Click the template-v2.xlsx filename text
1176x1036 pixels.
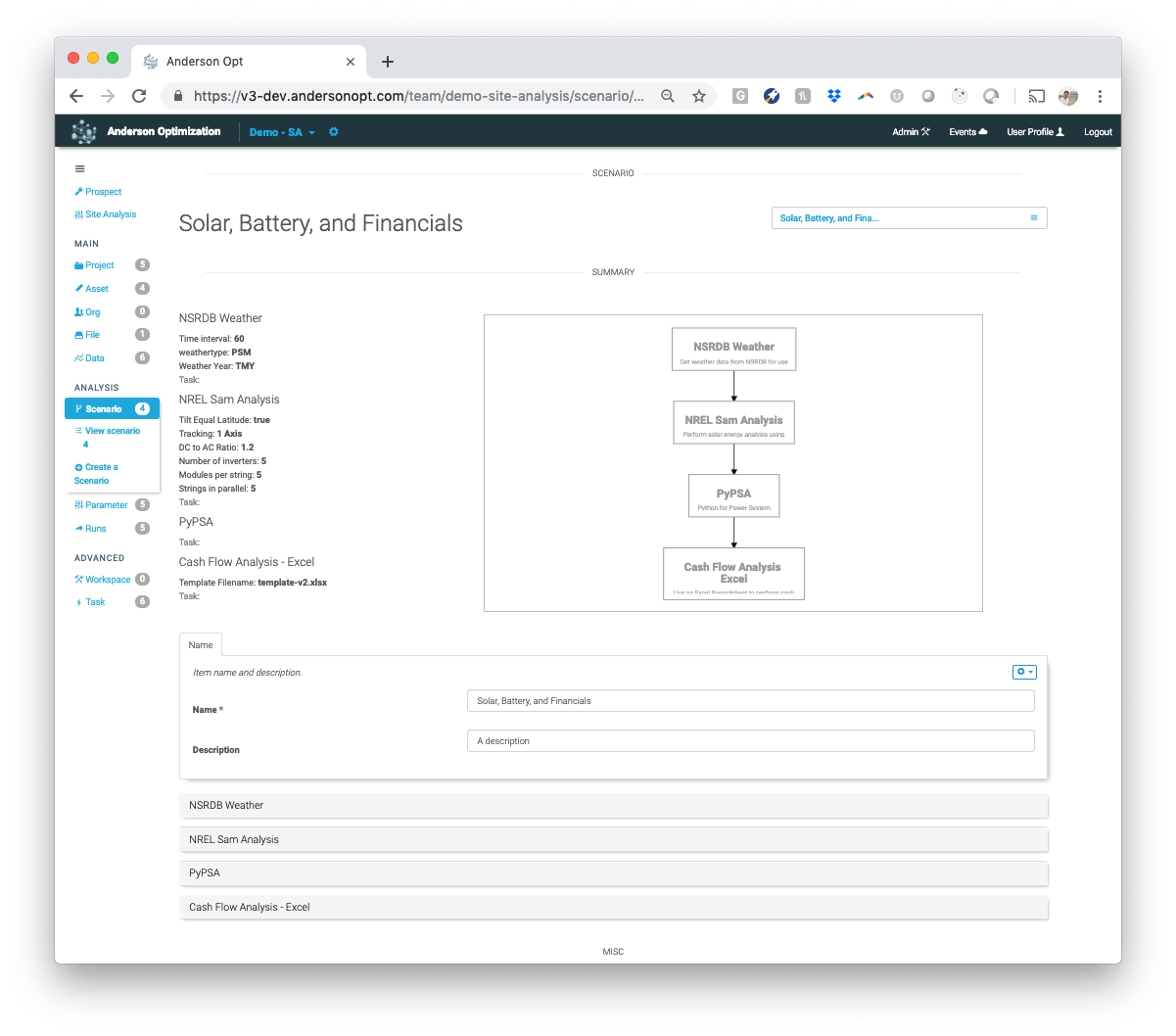[293, 583]
